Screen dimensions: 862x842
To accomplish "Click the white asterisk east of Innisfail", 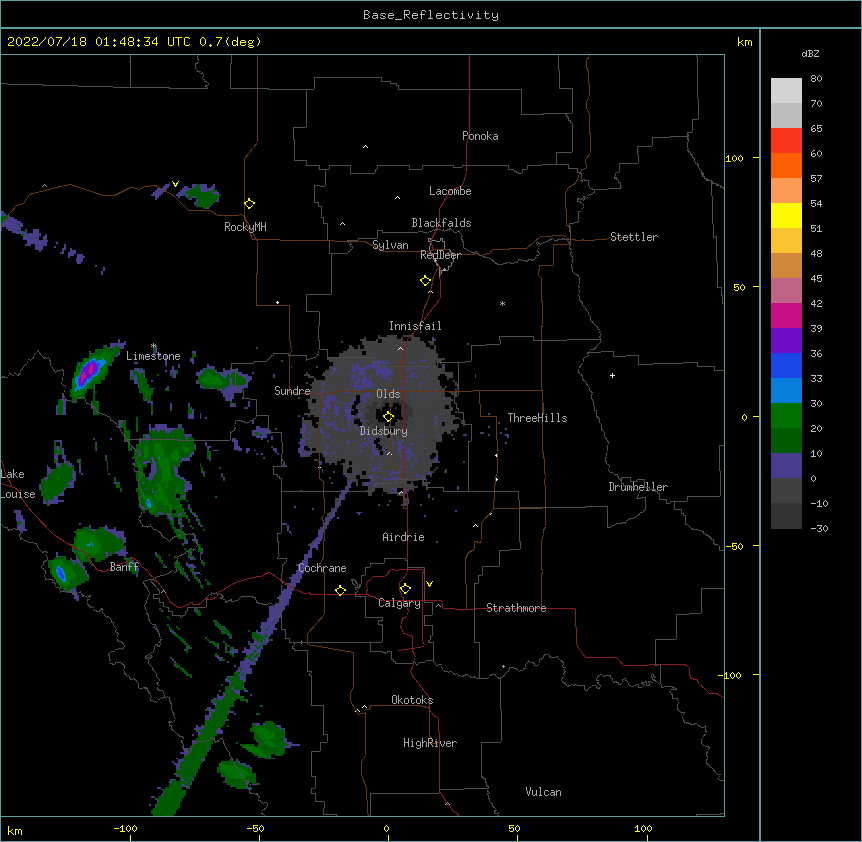I will 502,303.
